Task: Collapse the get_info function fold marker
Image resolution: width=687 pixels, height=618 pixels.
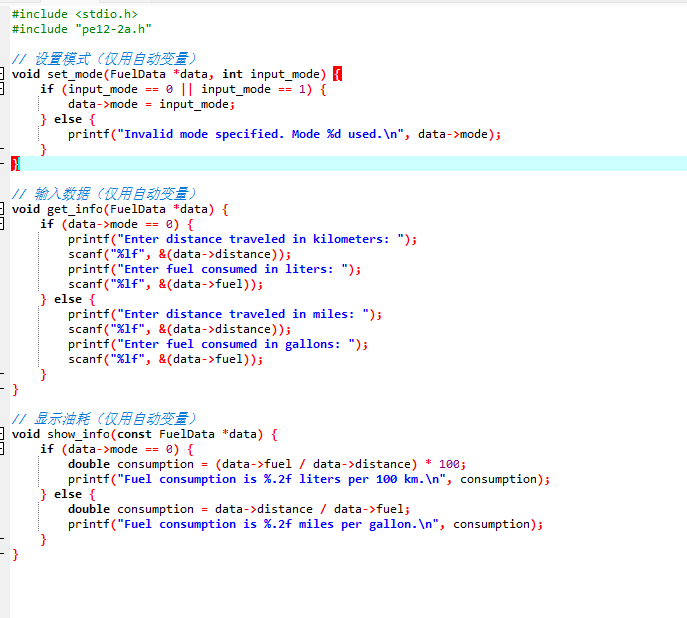Action: (x=1, y=208)
